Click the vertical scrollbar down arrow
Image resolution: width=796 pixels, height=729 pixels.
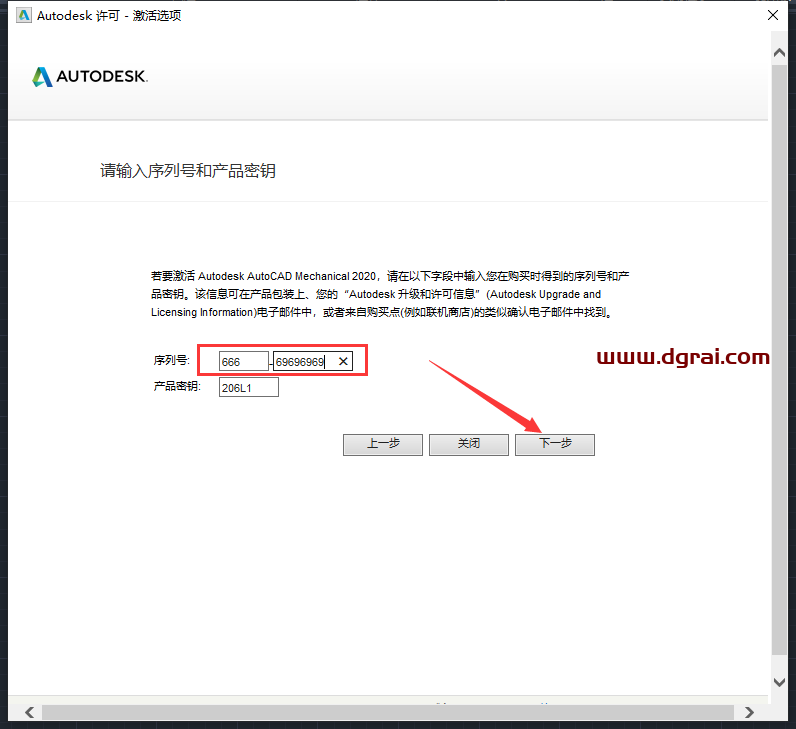pyautogui.click(x=779, y=682)
